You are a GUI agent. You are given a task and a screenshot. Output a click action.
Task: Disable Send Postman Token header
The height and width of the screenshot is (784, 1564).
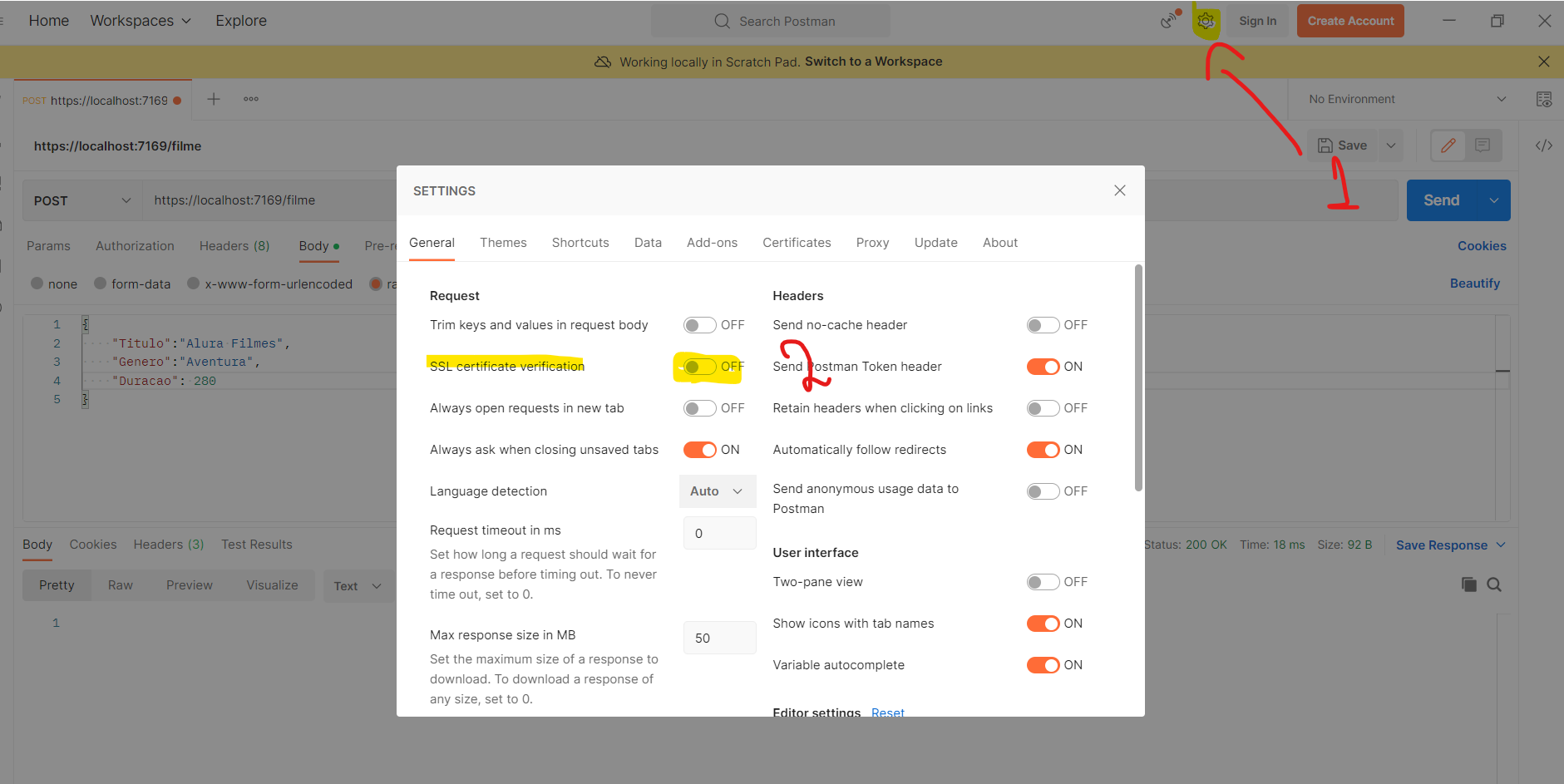point(1043,367)
